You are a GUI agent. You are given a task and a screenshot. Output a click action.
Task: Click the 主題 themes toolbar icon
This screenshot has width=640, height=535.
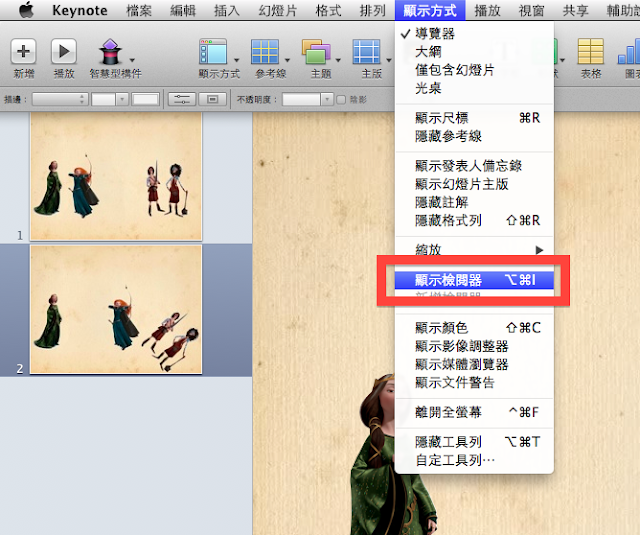point(316,51)
